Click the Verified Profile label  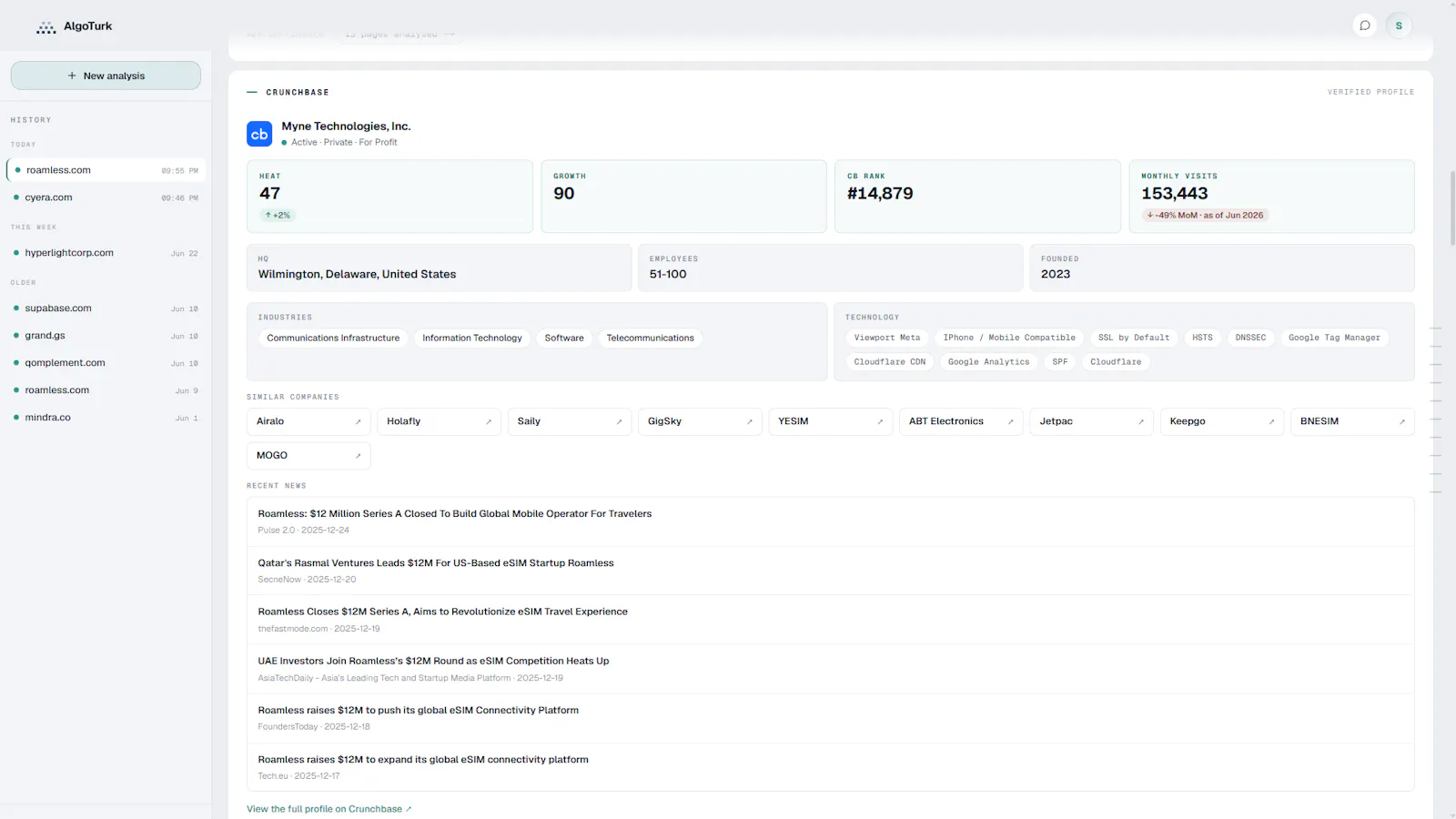coord(1370,92)
